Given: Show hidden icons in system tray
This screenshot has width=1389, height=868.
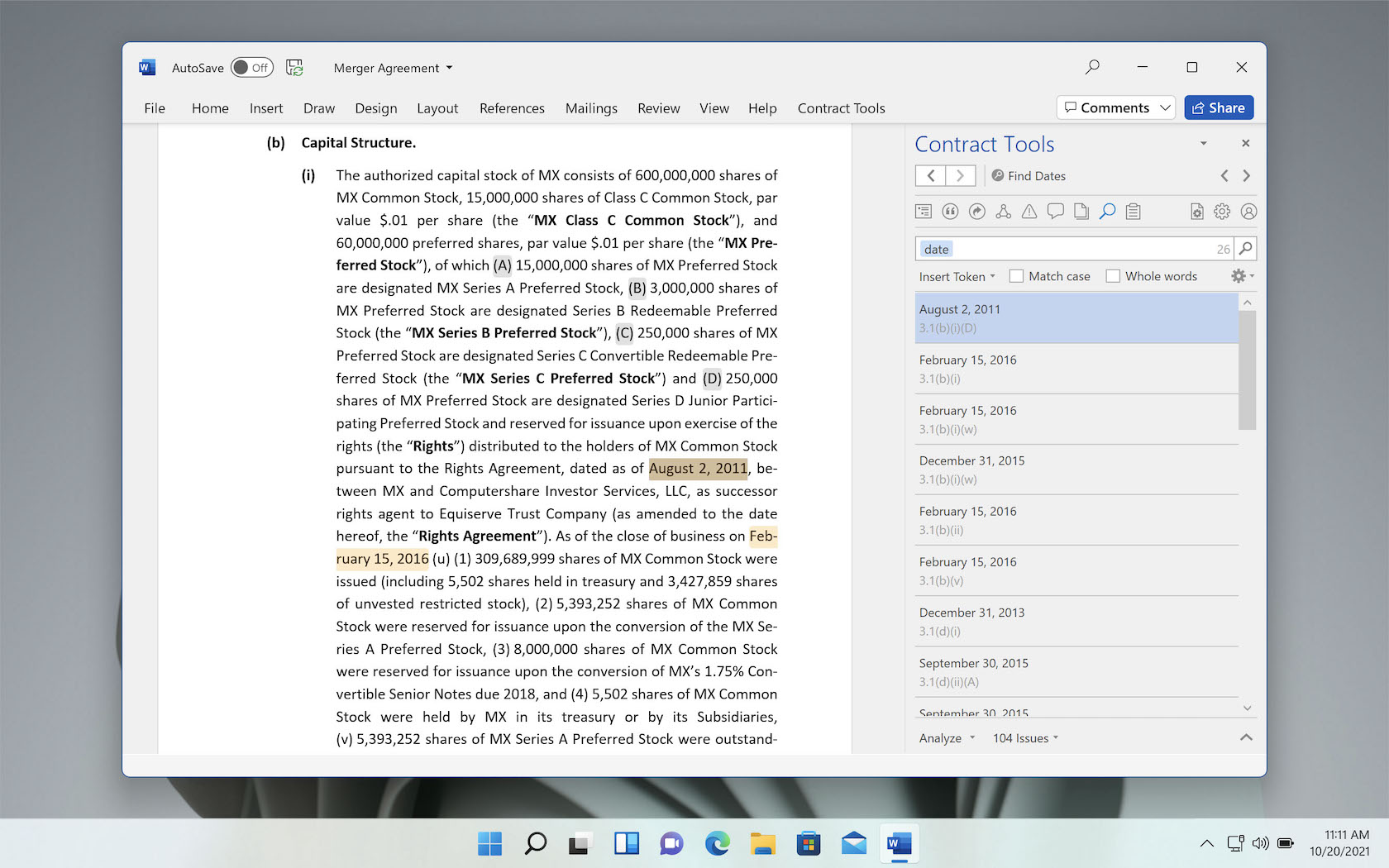Looking at the screenshot, I should tap(1207, 843).
